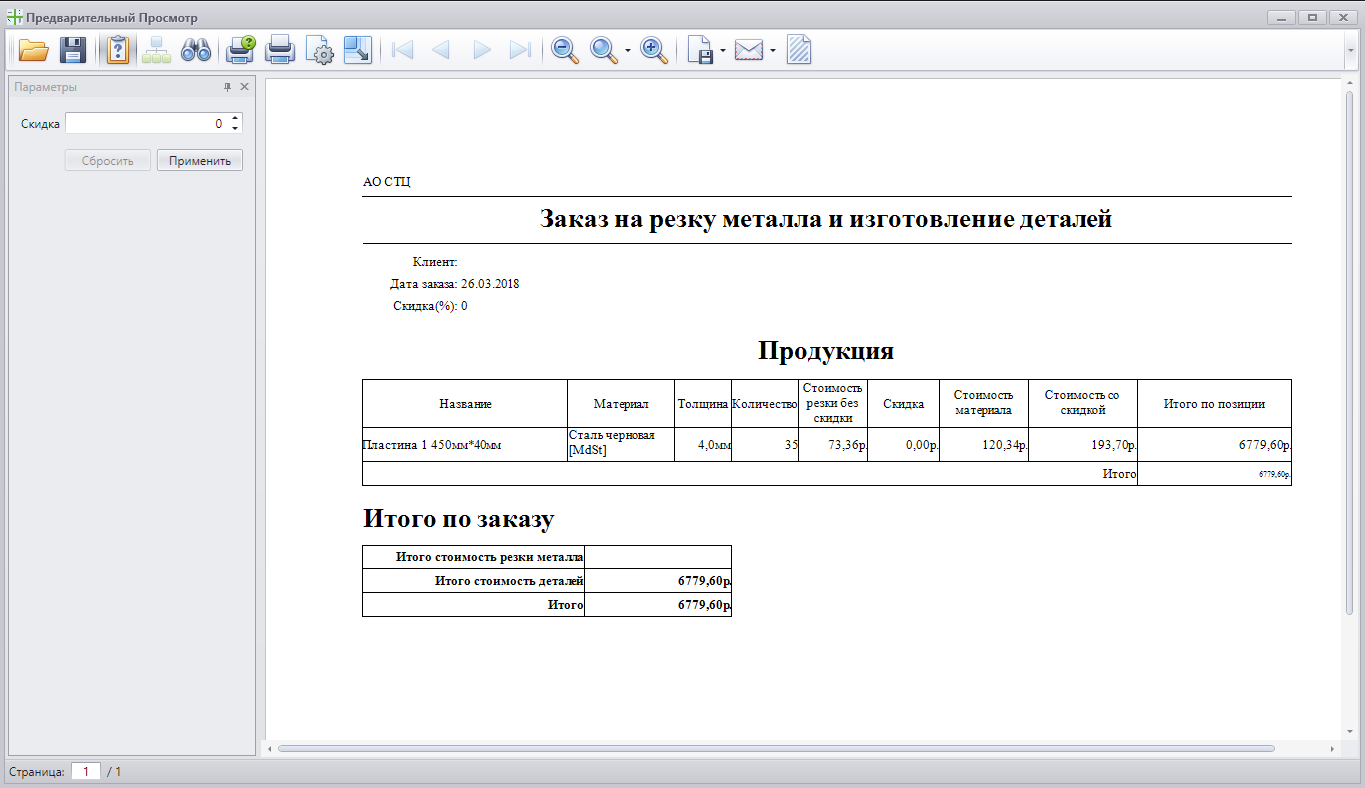
Task: Click the vertical scrollbar thumb
Action: tap(1349, 352)
